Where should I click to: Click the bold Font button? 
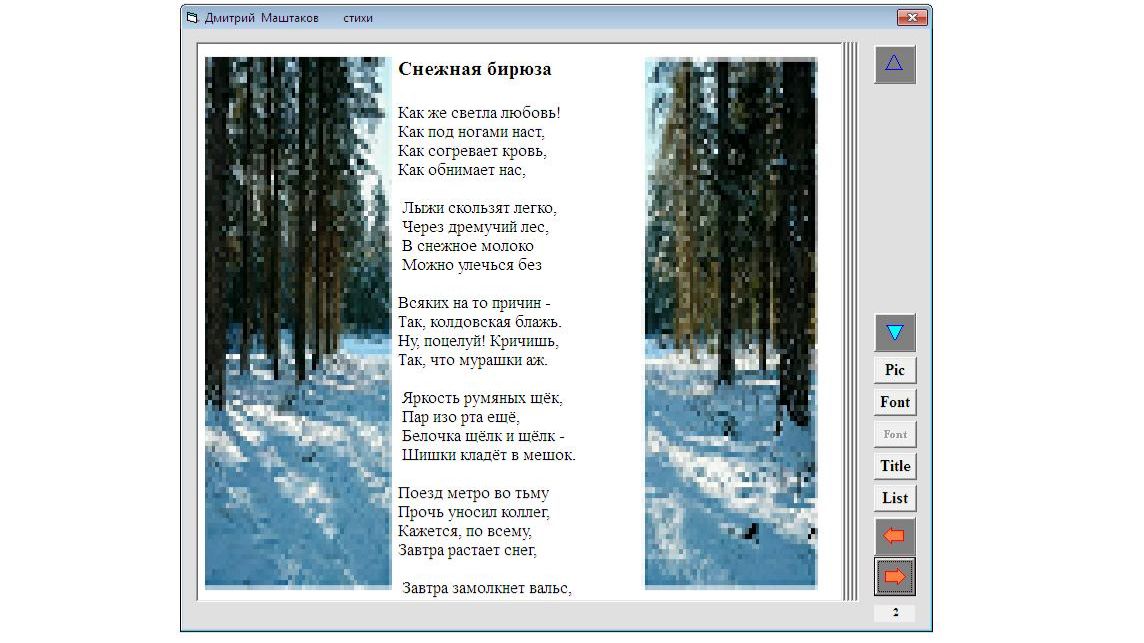click(x=894, y=402)
